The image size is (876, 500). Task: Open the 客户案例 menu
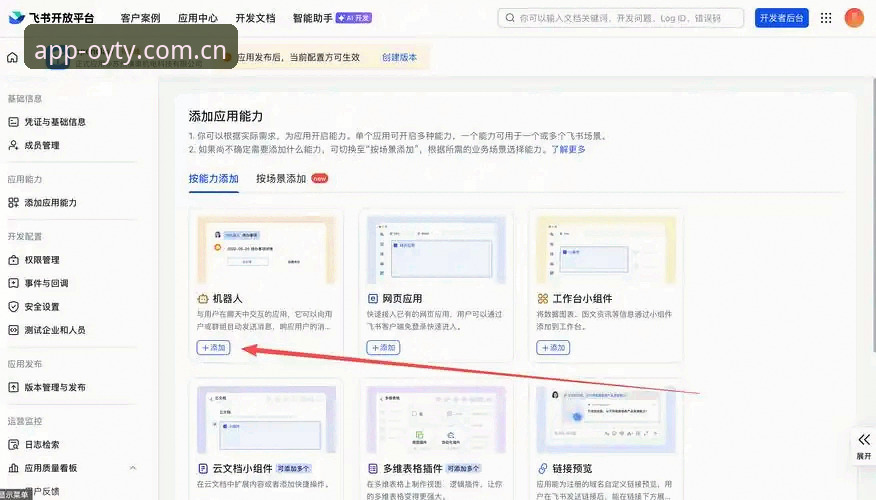140,18
